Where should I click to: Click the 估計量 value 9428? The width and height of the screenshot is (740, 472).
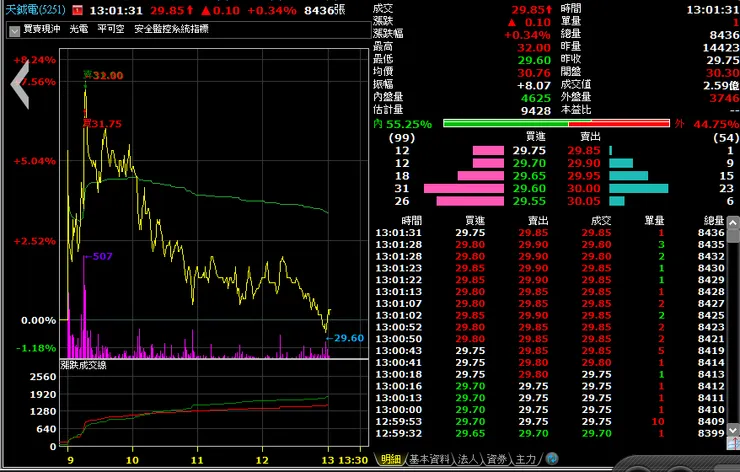536,111
